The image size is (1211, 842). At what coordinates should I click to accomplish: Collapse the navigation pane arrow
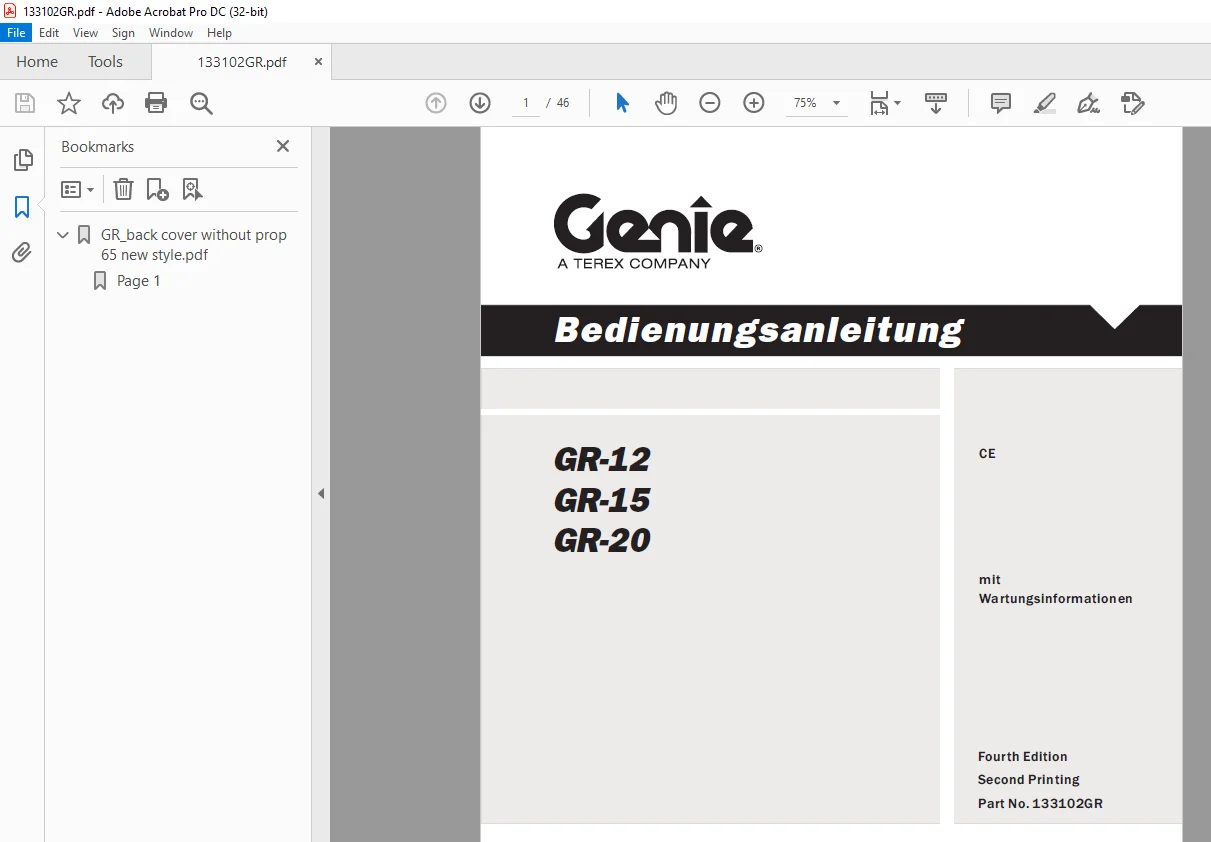click(321, 493)
